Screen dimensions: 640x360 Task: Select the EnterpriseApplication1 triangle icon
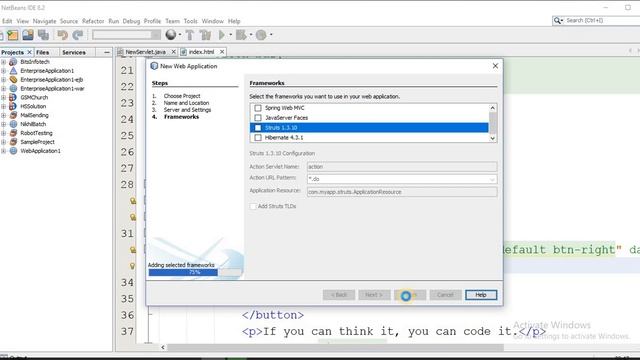(13, 71)
